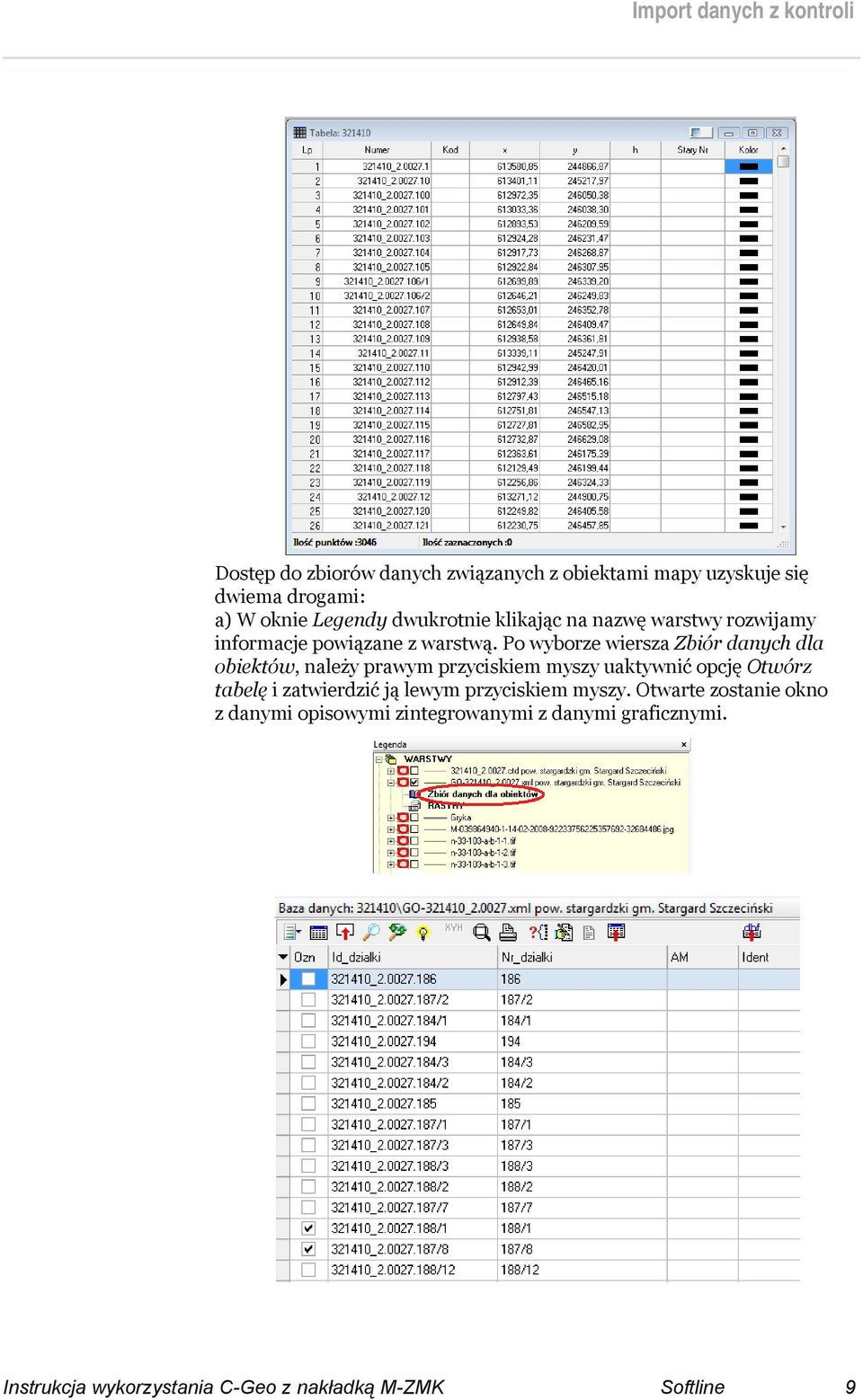863x1400 pixels.
Task: Expand the n-33-103-a-b-1-3.tif node
Action: click(x=391, y=864)
